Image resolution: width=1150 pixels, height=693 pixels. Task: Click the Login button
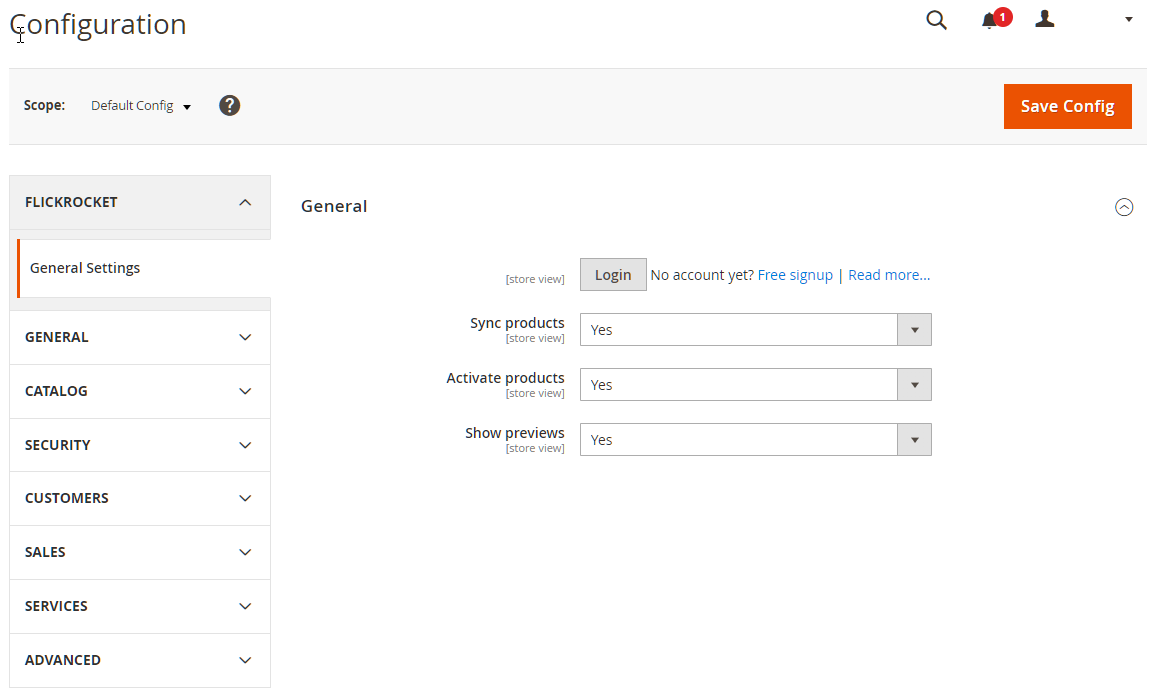pyautogui.click(x=613, y=275)
